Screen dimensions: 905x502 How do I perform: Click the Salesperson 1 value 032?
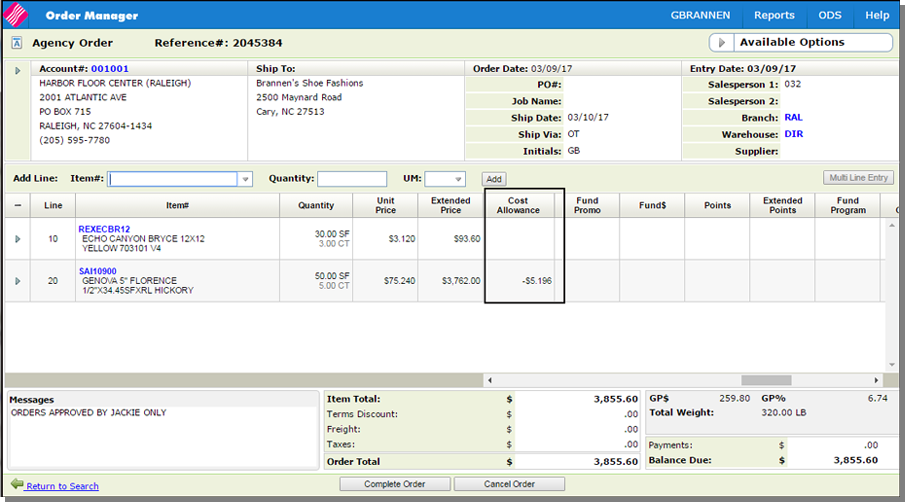click(792, 84)
